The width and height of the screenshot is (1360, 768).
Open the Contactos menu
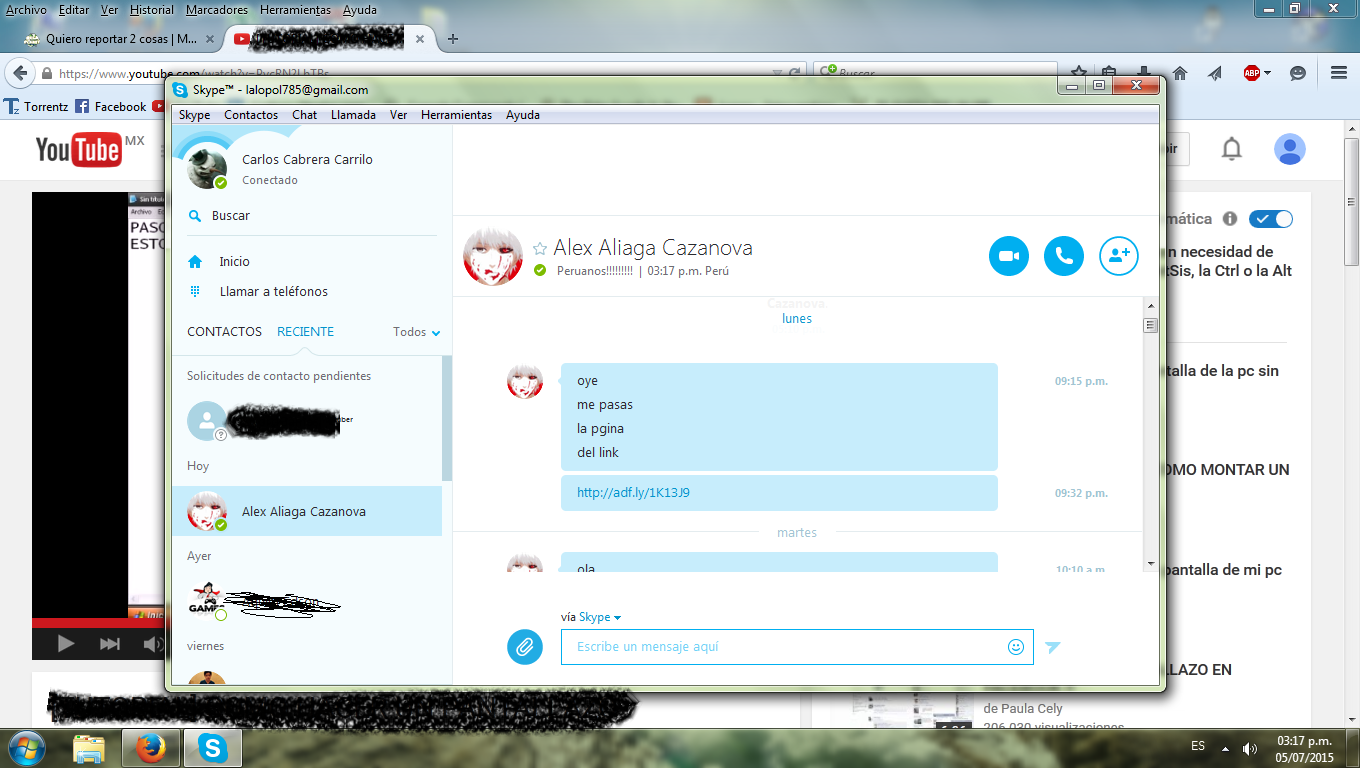click(251, 115)
